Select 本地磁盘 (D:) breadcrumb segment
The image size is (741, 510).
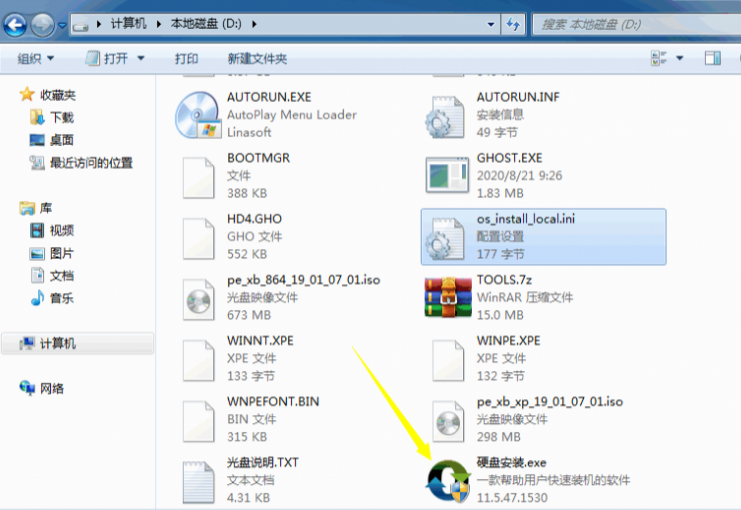(206, 24)
